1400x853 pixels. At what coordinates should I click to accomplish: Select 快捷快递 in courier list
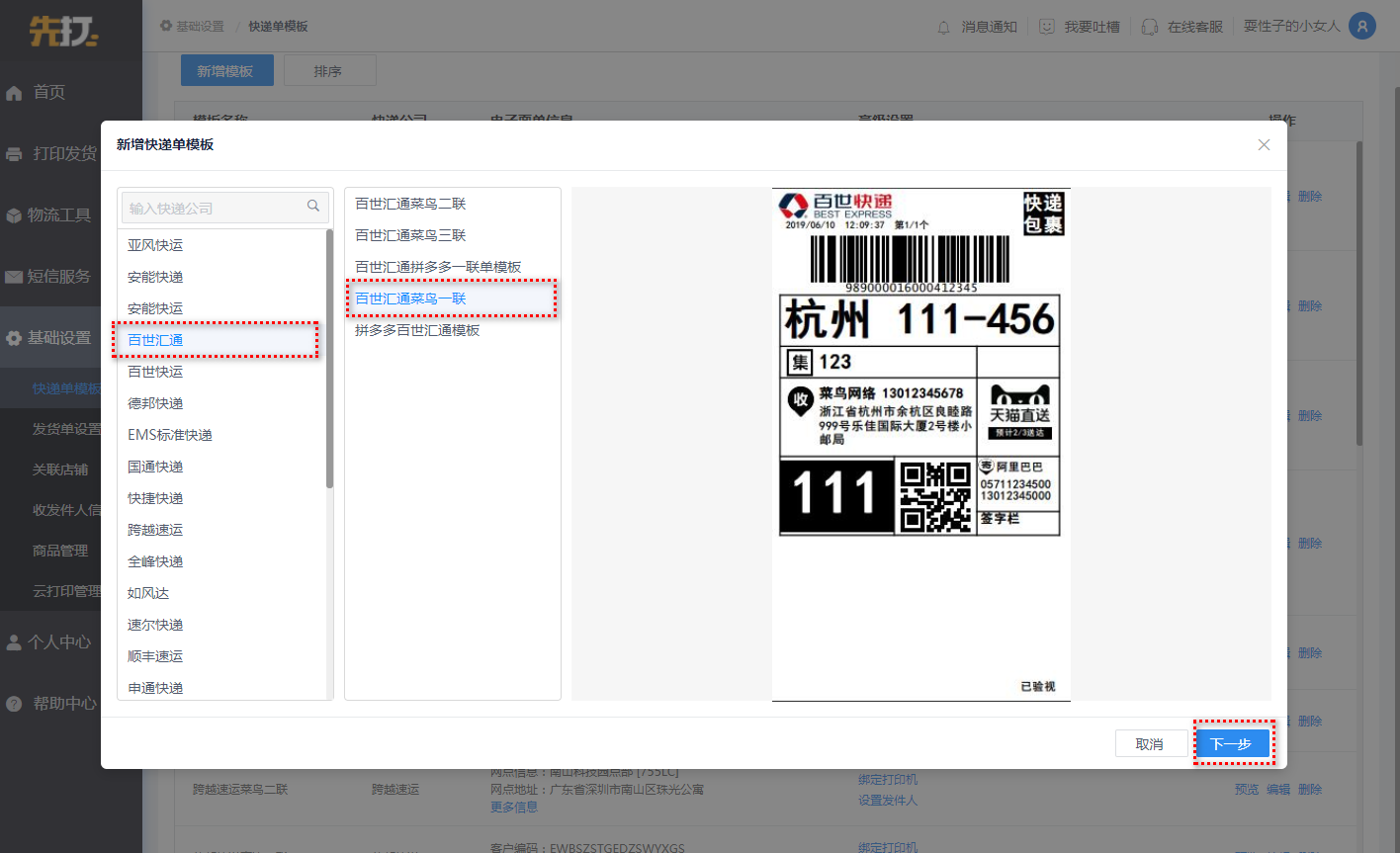pos(155,498)
